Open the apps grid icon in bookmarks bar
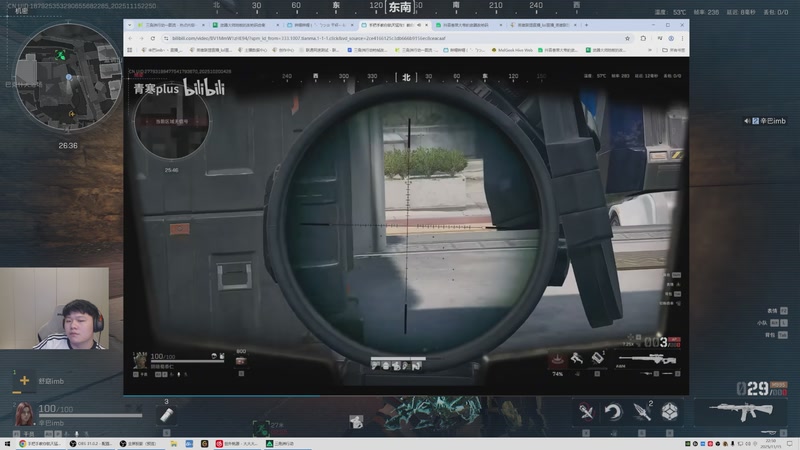The height and width of the screenshot is (450, 800). [130, 50]
